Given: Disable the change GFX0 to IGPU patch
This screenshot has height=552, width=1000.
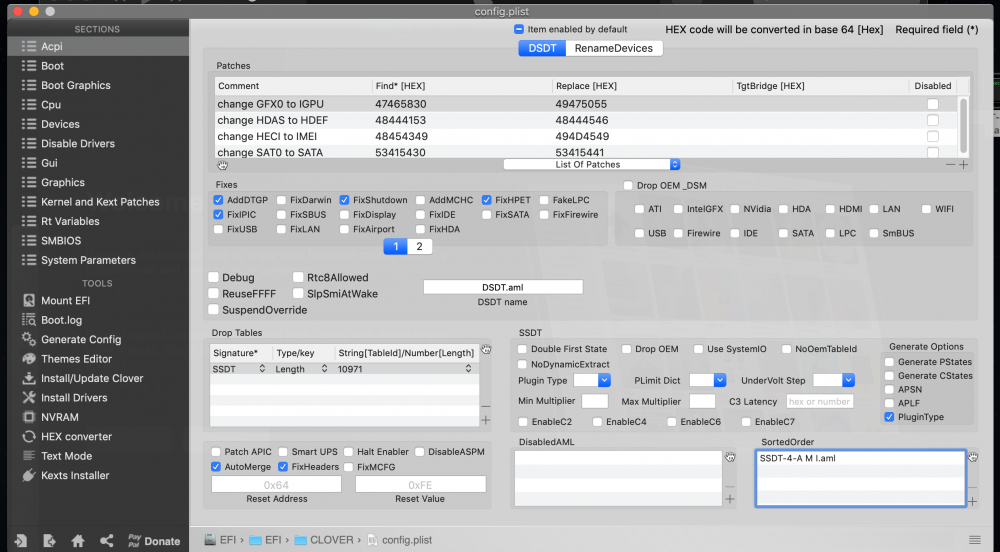Looking at the screenshot, I should click(932, 104).
